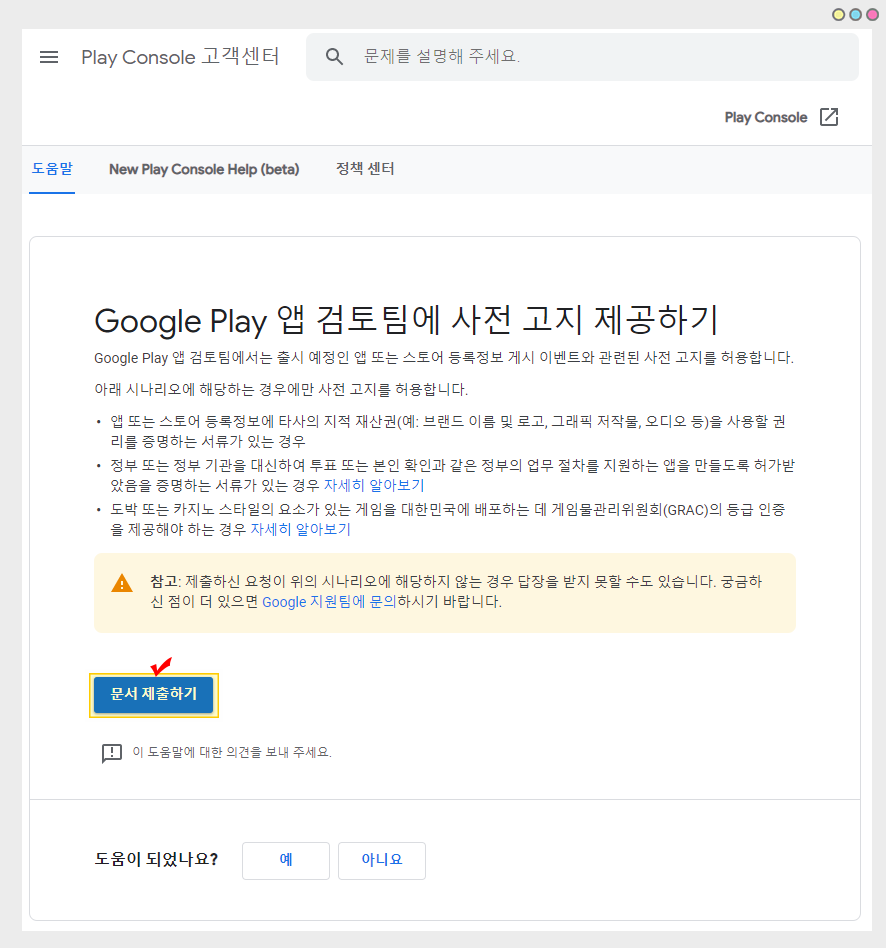The height and width of the screenshot is (948, 886).
Task: Click 아니요 to mark article unhelpful
Action: point(382,860)
